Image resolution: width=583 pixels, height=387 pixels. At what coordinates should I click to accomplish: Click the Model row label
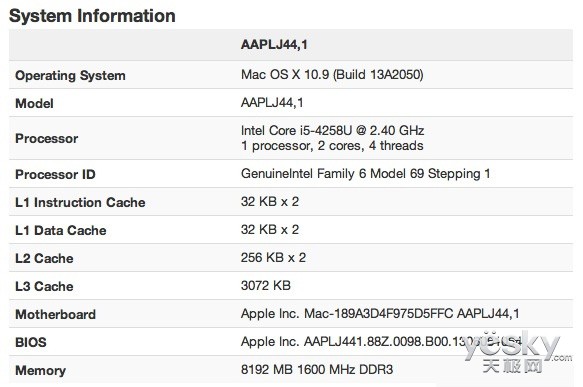tap(34, 103)
